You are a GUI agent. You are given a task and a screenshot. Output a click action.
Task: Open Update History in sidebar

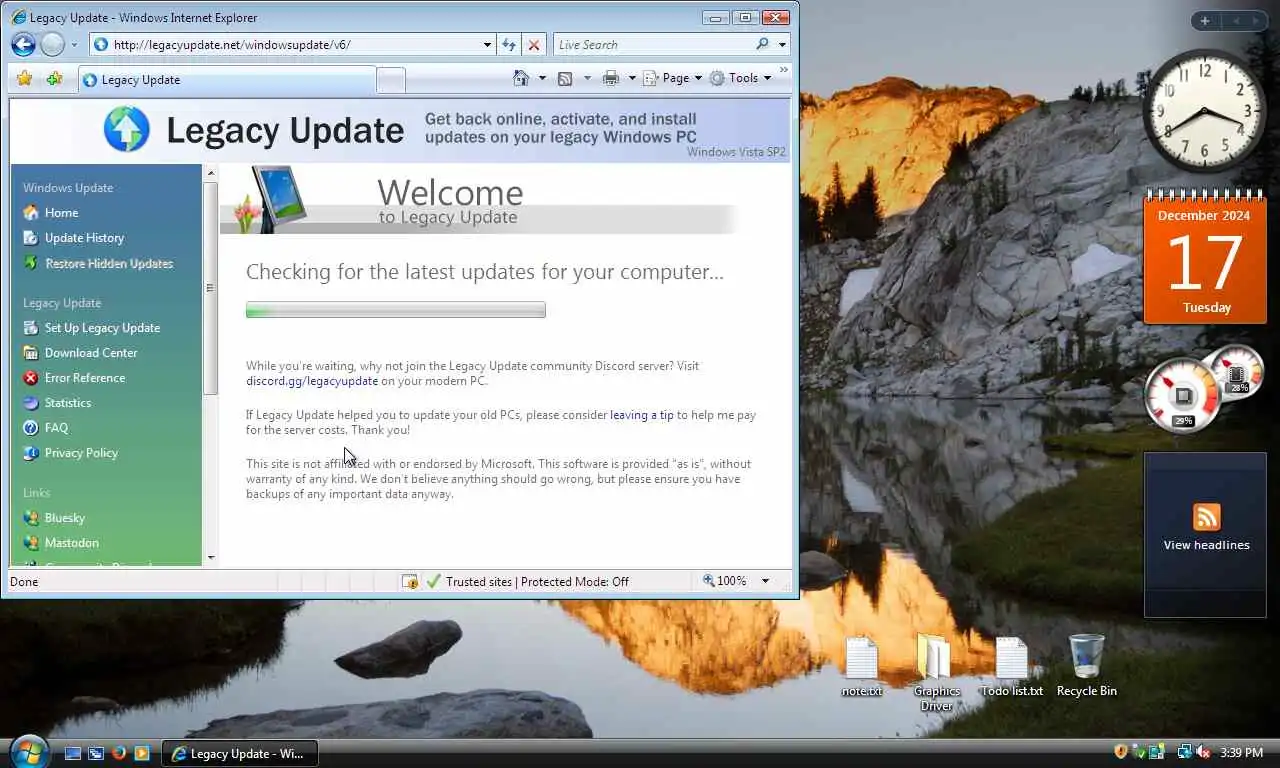84,238
